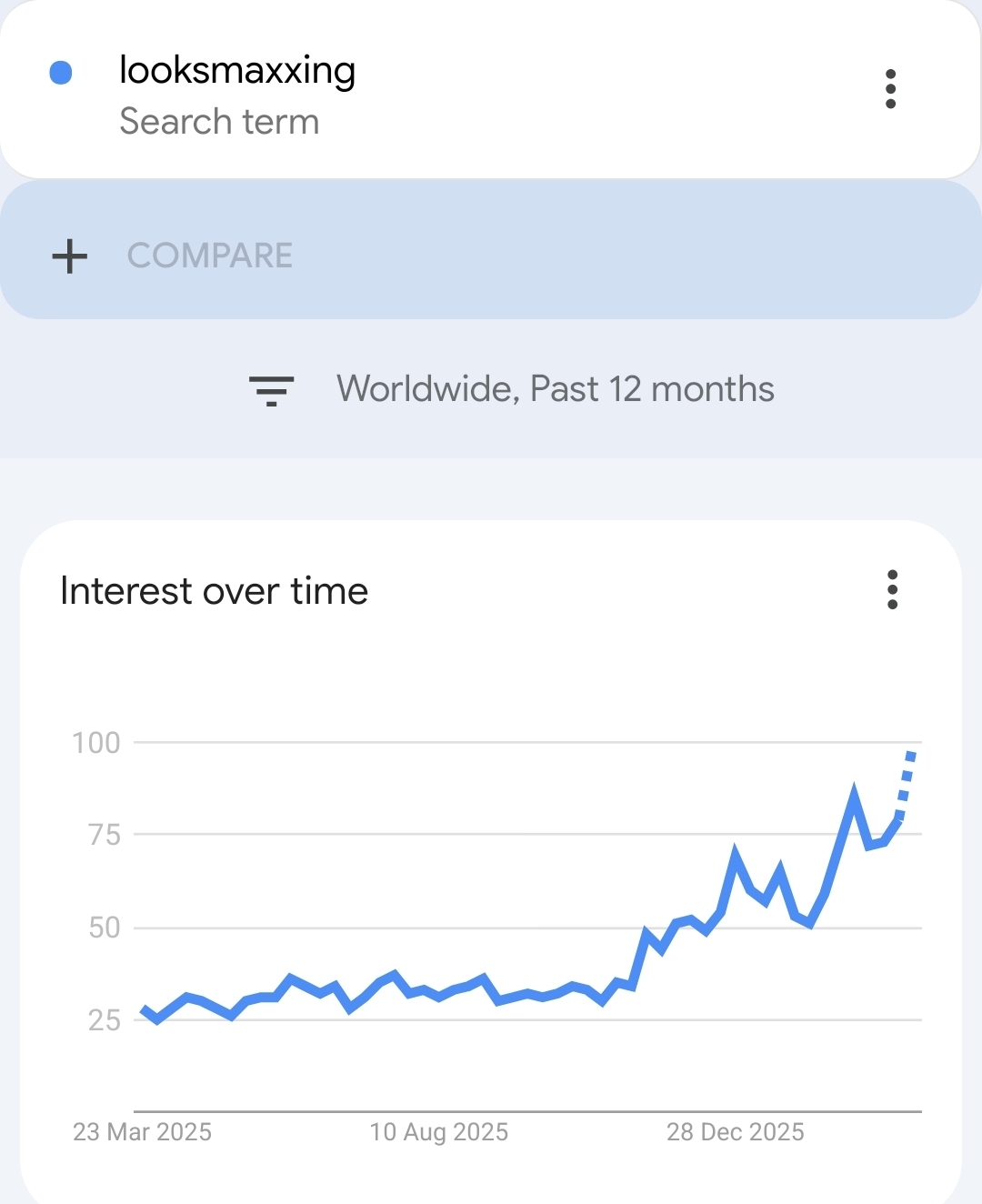Click the 28 Dec 2025 date label
Viewport: 982px width, 1204px height.
736,1132
